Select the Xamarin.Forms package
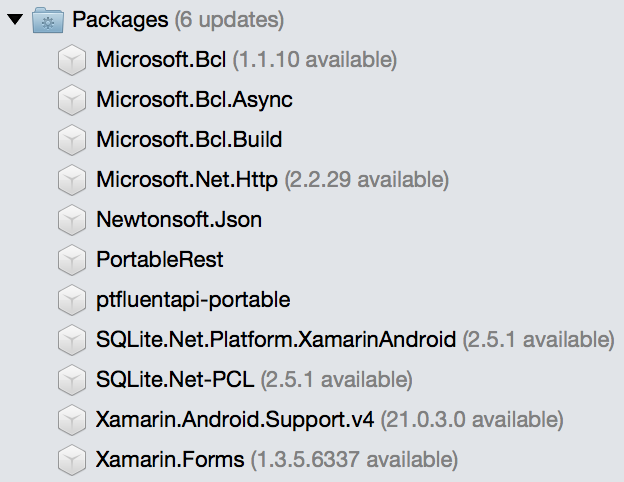The height and width of the screenshot is (482, 624). [170, 460]
